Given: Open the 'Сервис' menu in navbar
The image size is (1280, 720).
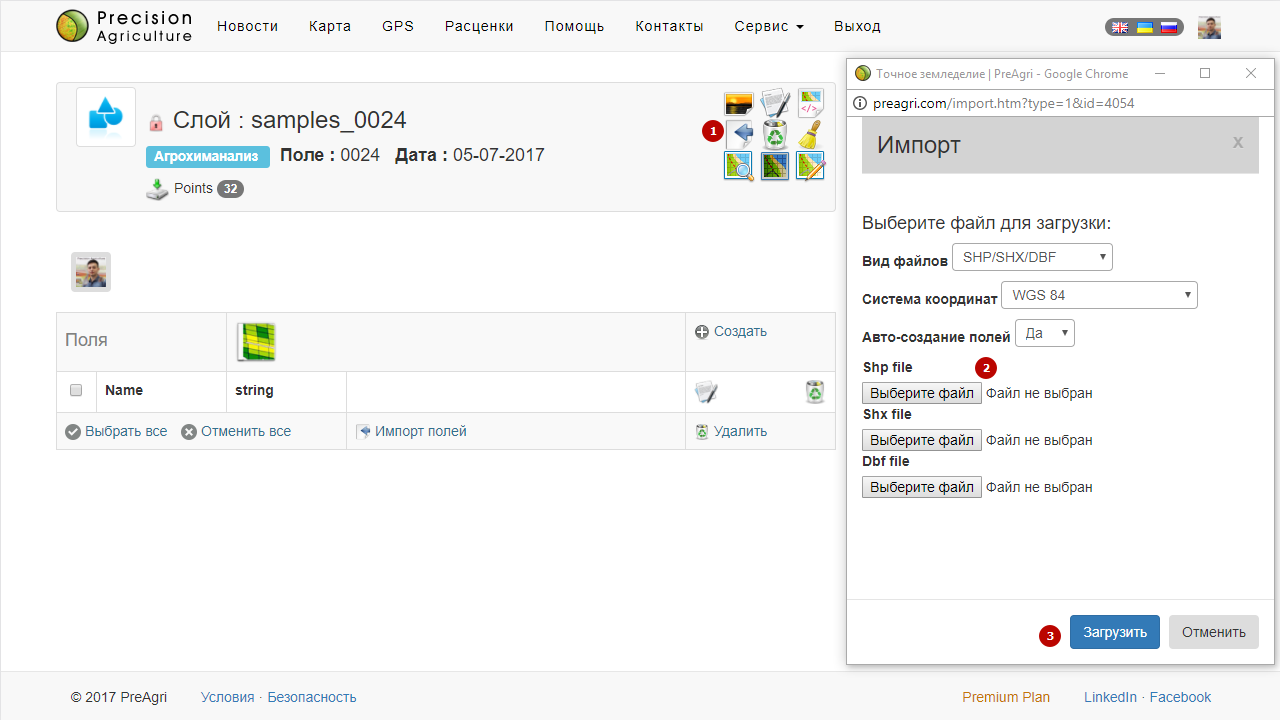Looking at the screenshot, I should coord(768,26).
